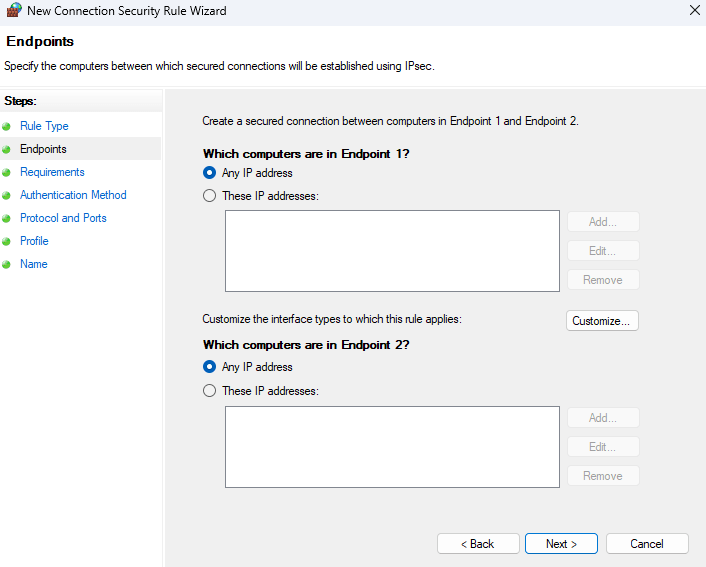Image resolution: width=706 pixels, height=567 pixels.
Task: Click the green bullet beside Protocol and Ports
Action: point(6,219)
